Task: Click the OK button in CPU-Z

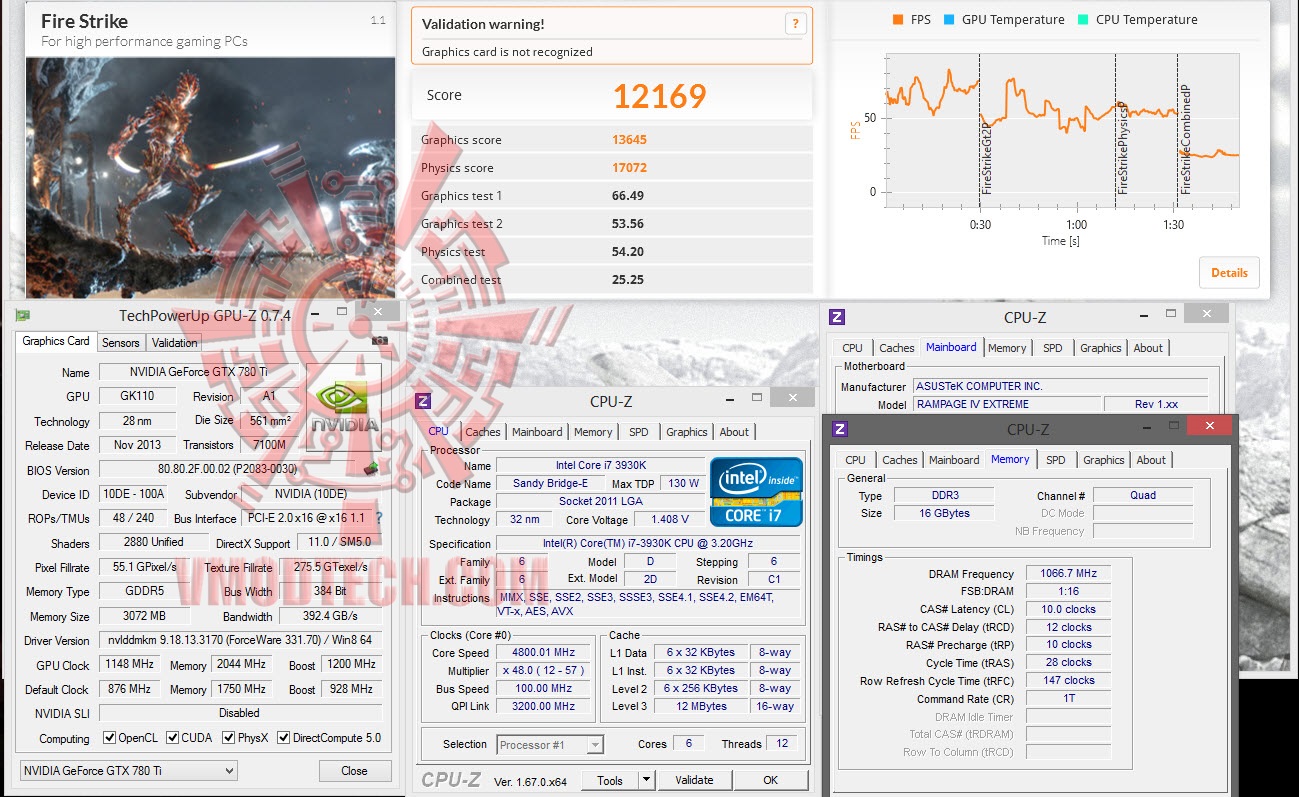Action: 770,780
